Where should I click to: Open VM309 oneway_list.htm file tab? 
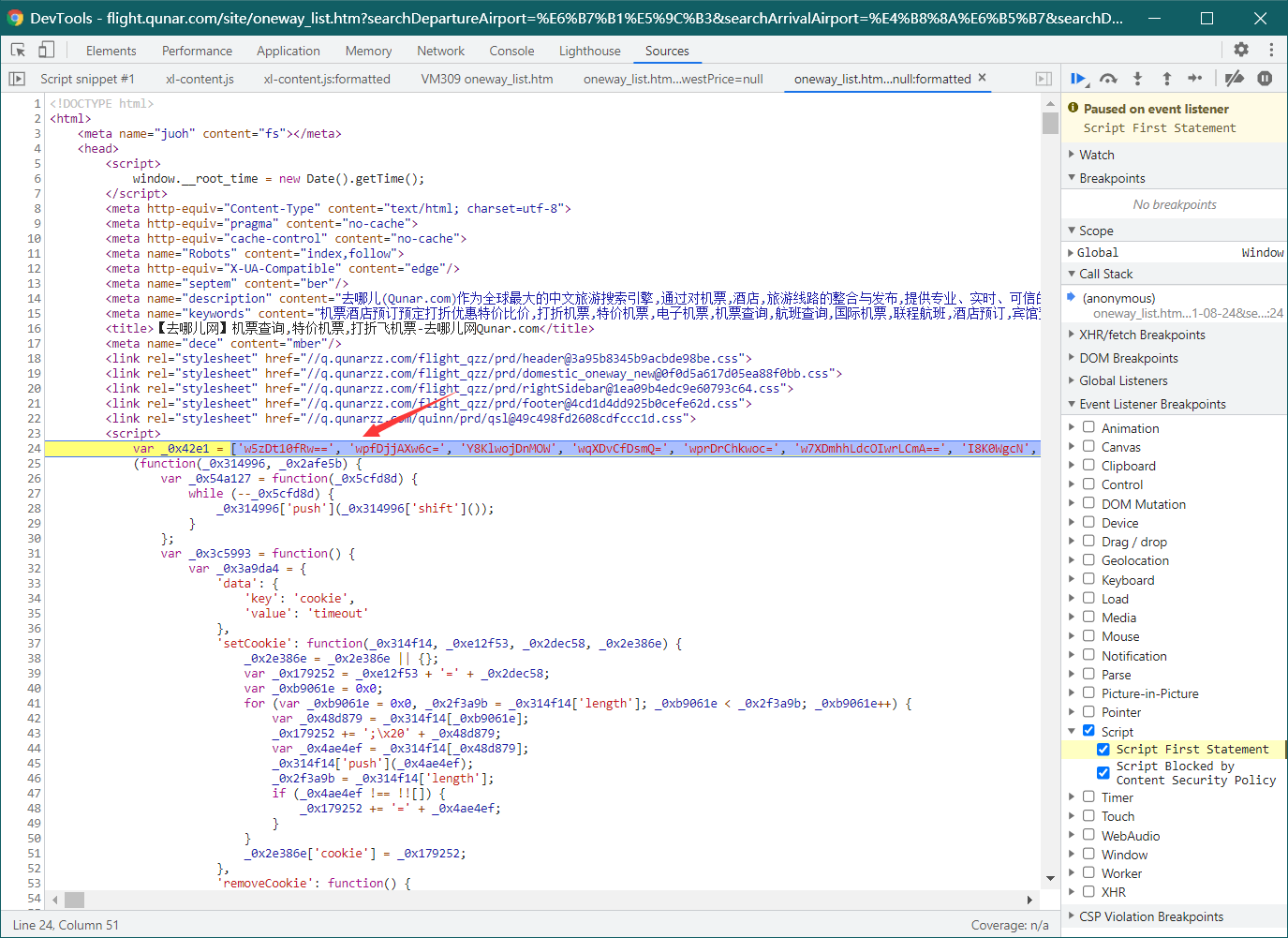tap(487, 79)
